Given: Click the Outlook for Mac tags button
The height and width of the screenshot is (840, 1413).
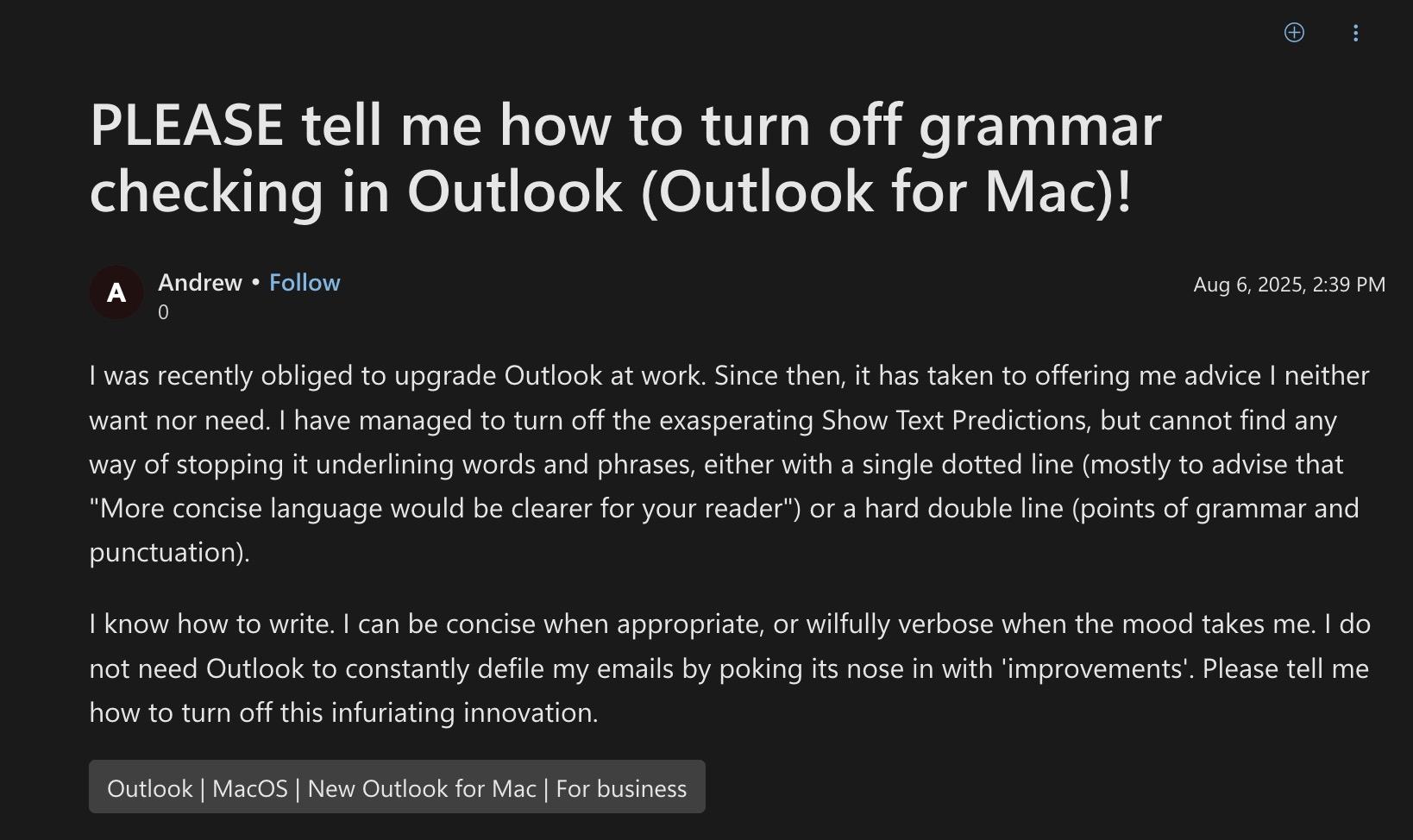Looking at the screenshot, I should (x=397, y=787).
